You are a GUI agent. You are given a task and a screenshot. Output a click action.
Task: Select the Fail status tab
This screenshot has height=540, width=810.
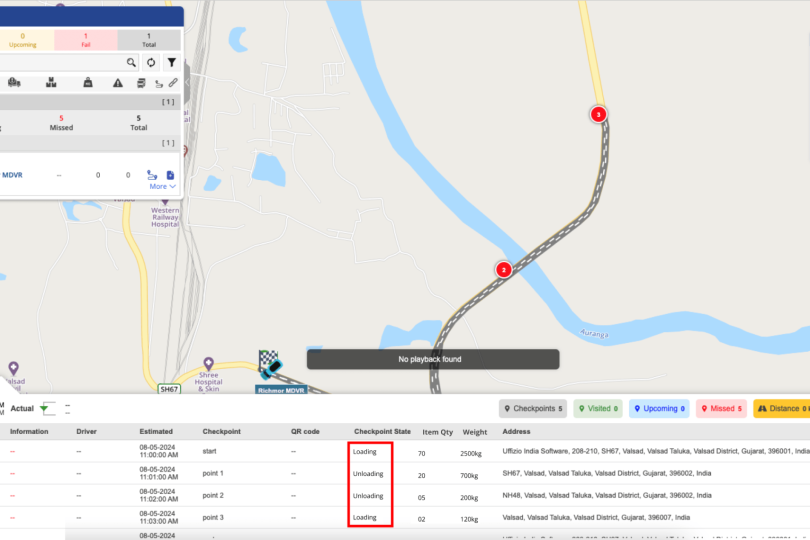85,40
